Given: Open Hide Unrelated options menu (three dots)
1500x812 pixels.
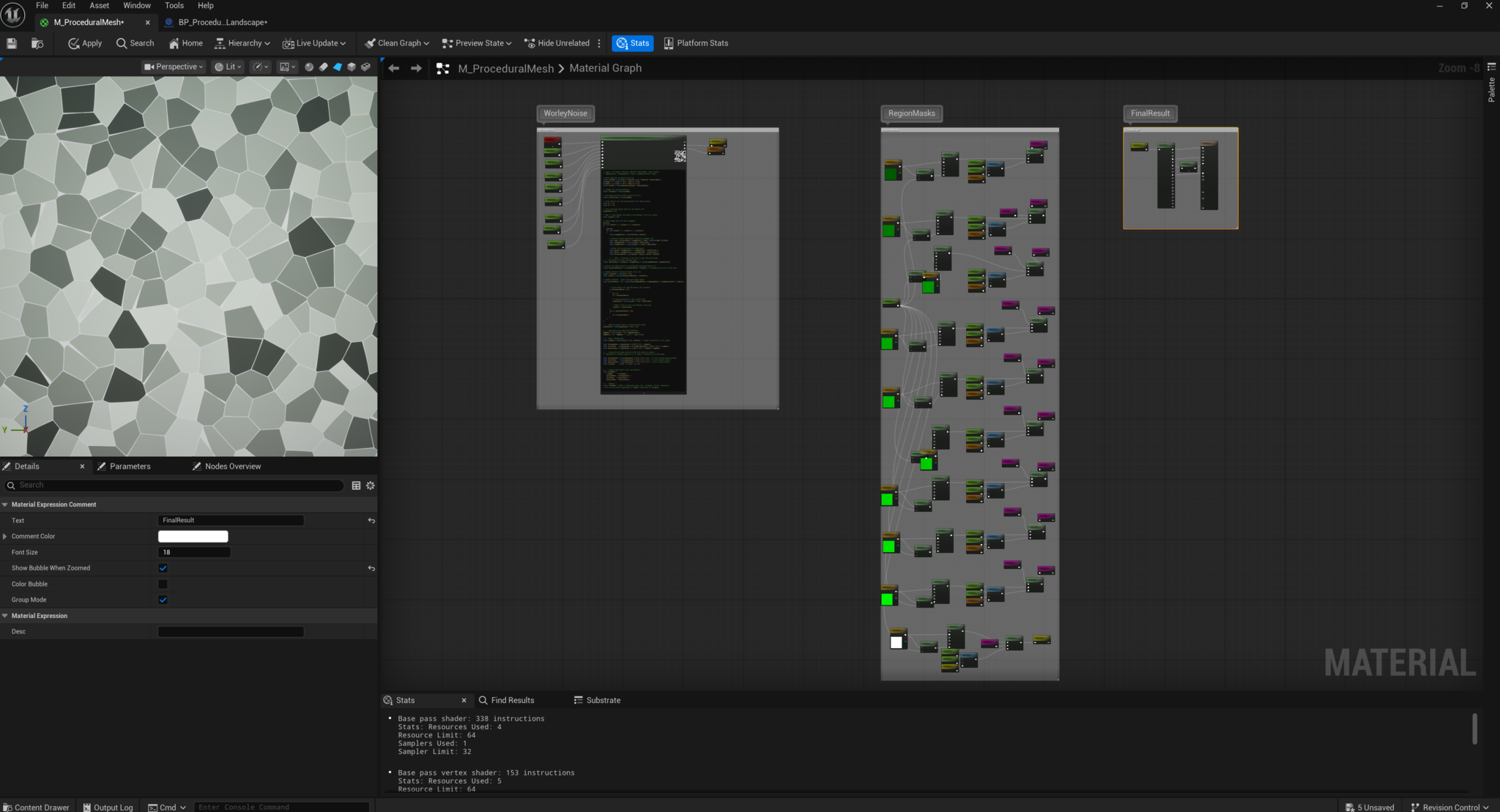Looking at the screenshot, I should coord(599,43).
